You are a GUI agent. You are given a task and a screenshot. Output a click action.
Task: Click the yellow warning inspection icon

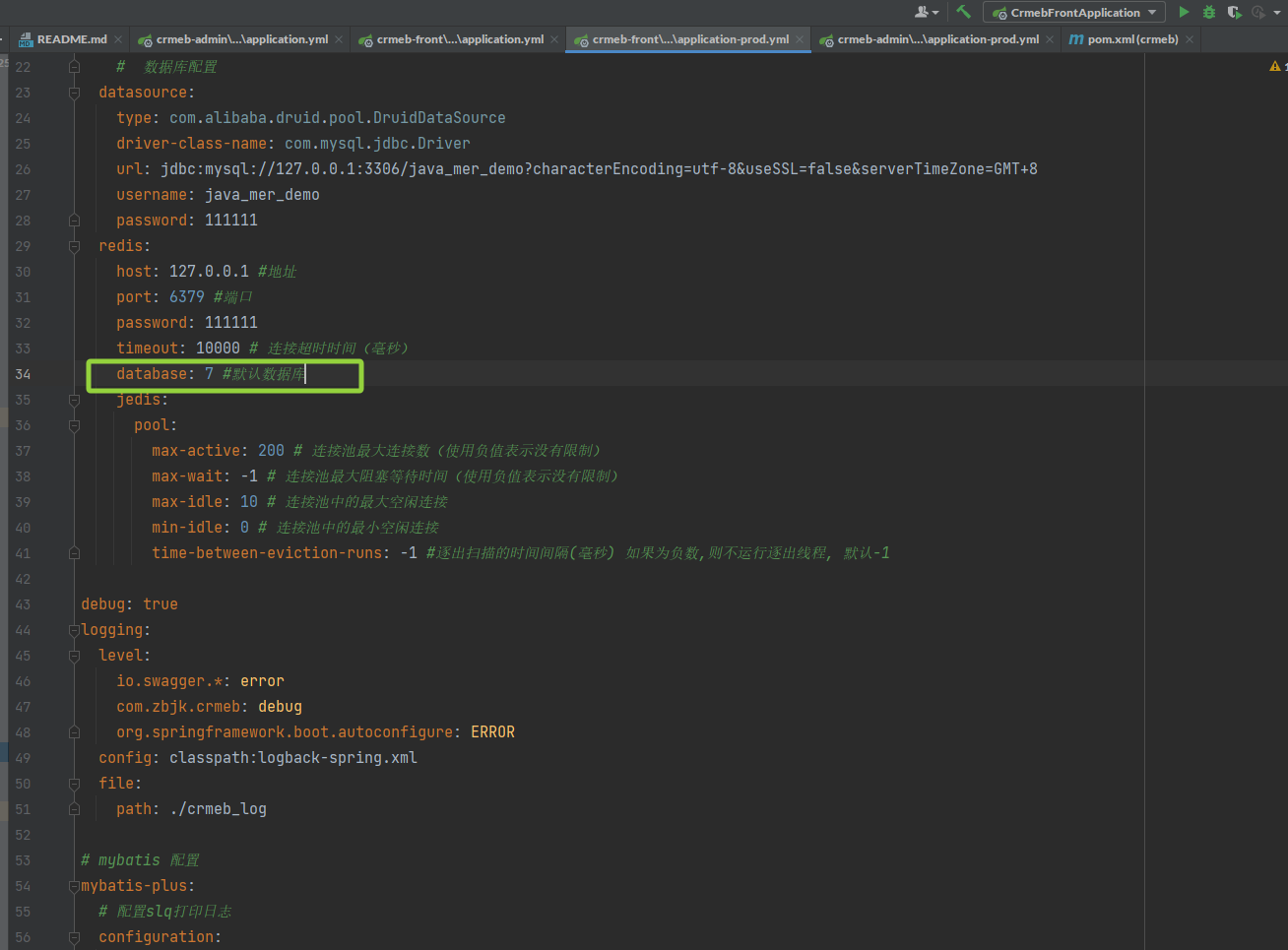[x=1275, y=66]
